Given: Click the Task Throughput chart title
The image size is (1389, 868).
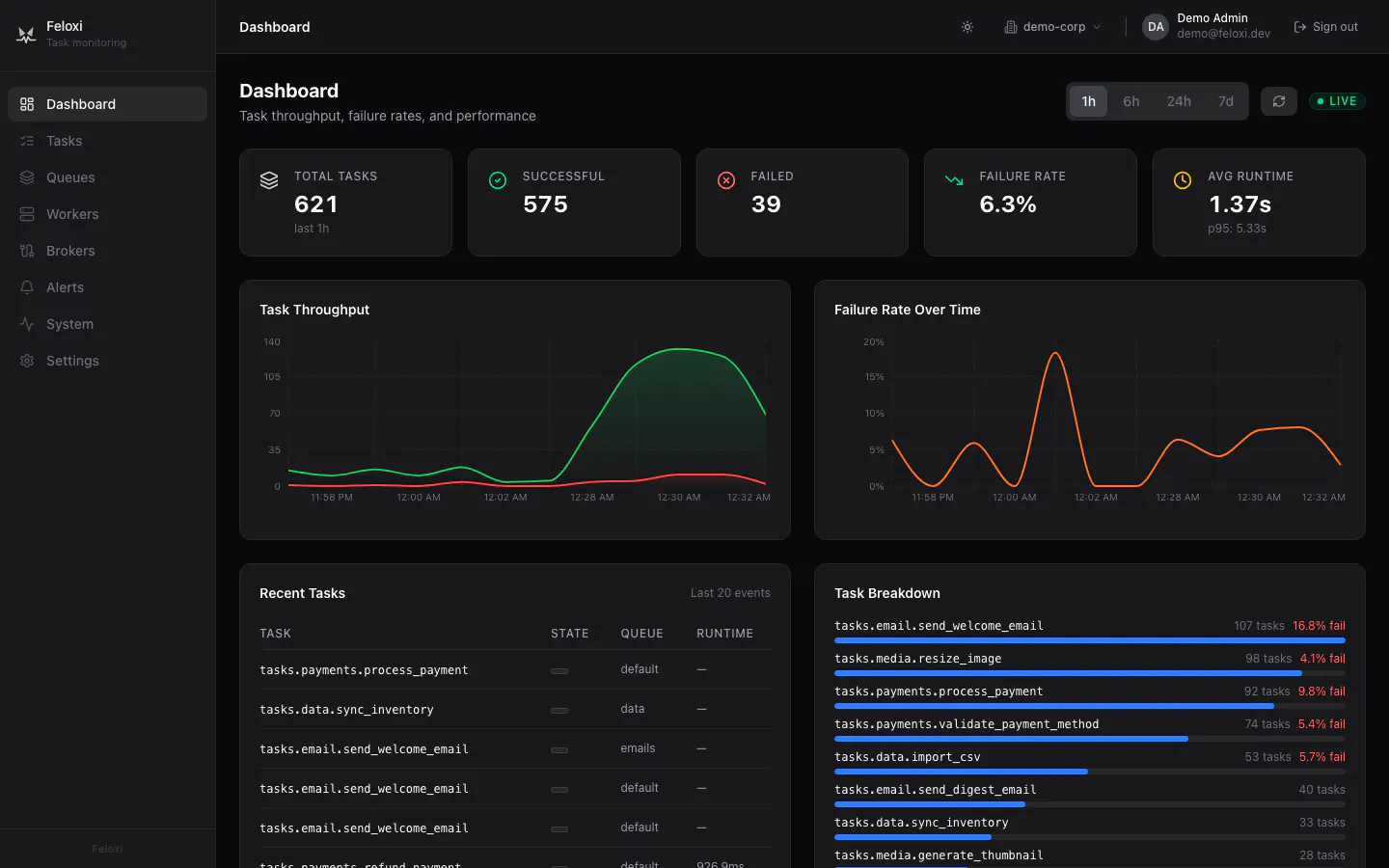Looking at the screenshot, I should (314, 310).
